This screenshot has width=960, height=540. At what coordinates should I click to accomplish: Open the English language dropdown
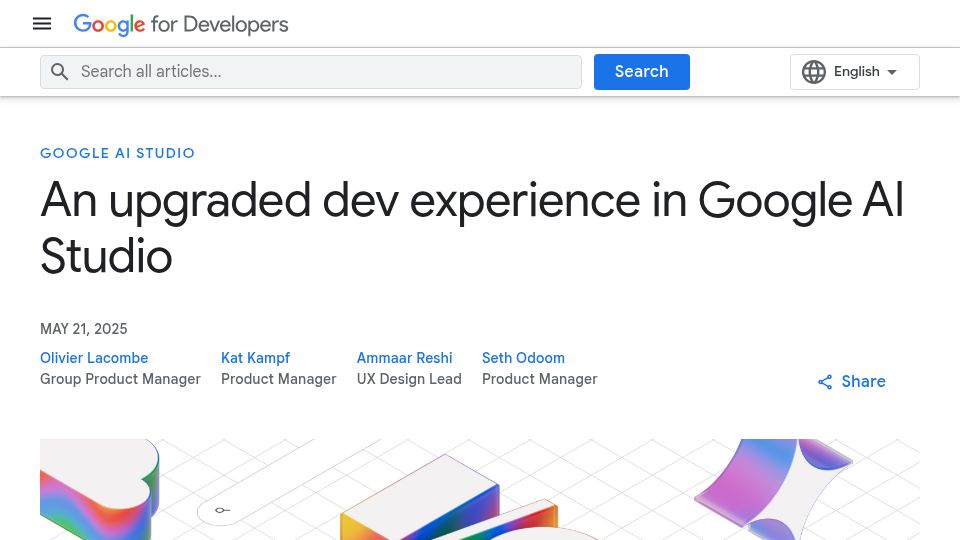coord(855,72)
